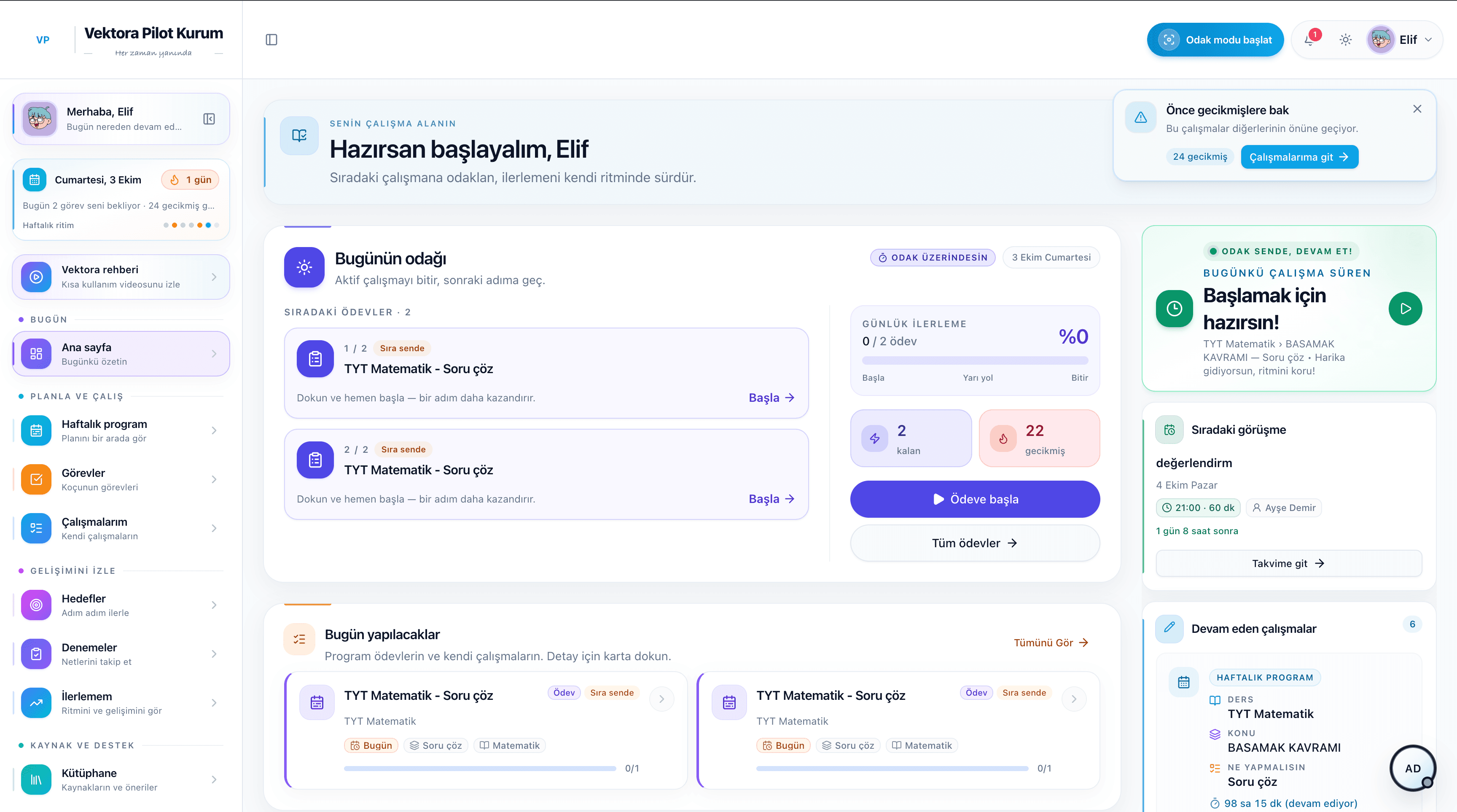This screenshot has width=1457, height=812.
Task: Open Kütüphane menu item
Action: [x=121, y=780]
